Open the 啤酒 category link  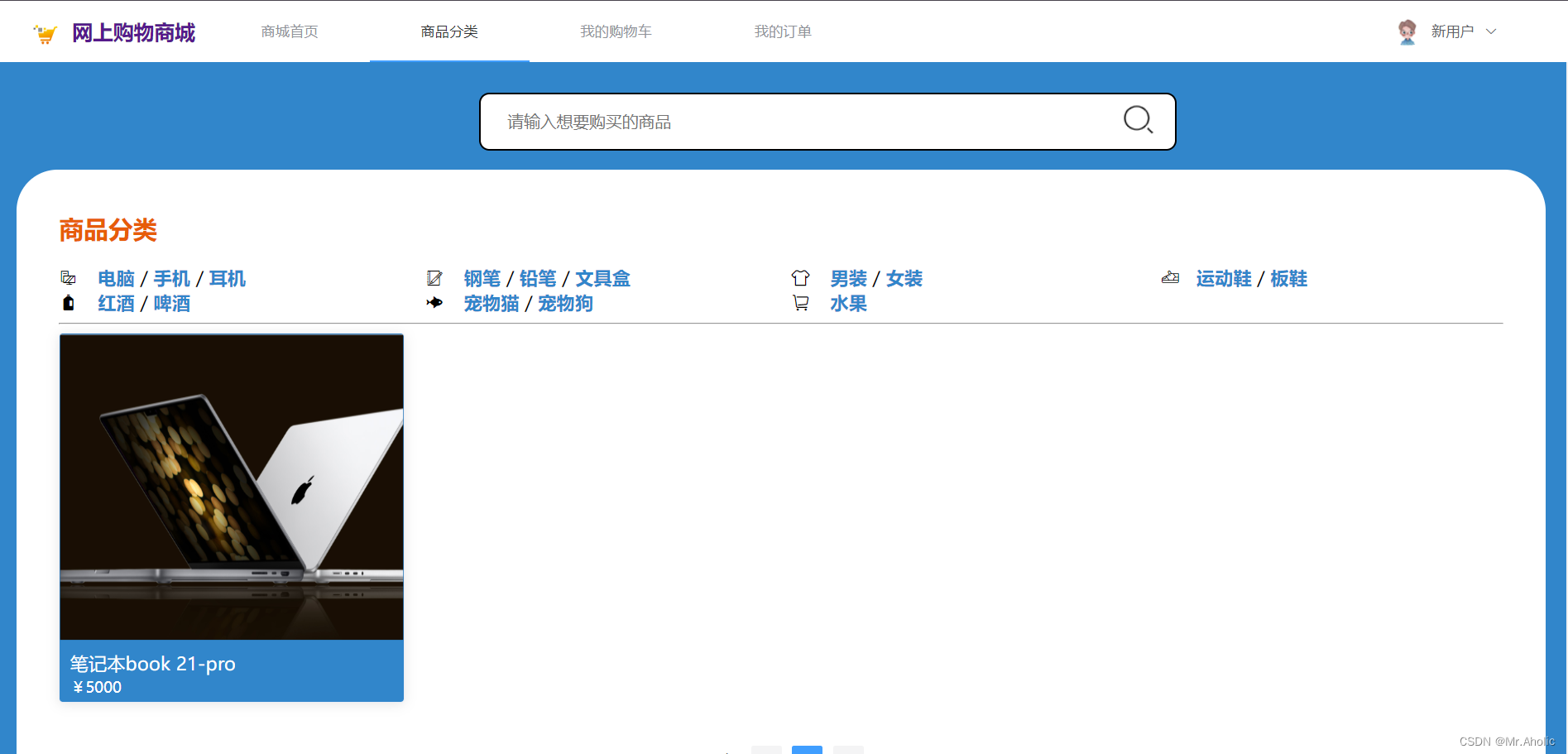pyautogui.click(x=171, y=303)
